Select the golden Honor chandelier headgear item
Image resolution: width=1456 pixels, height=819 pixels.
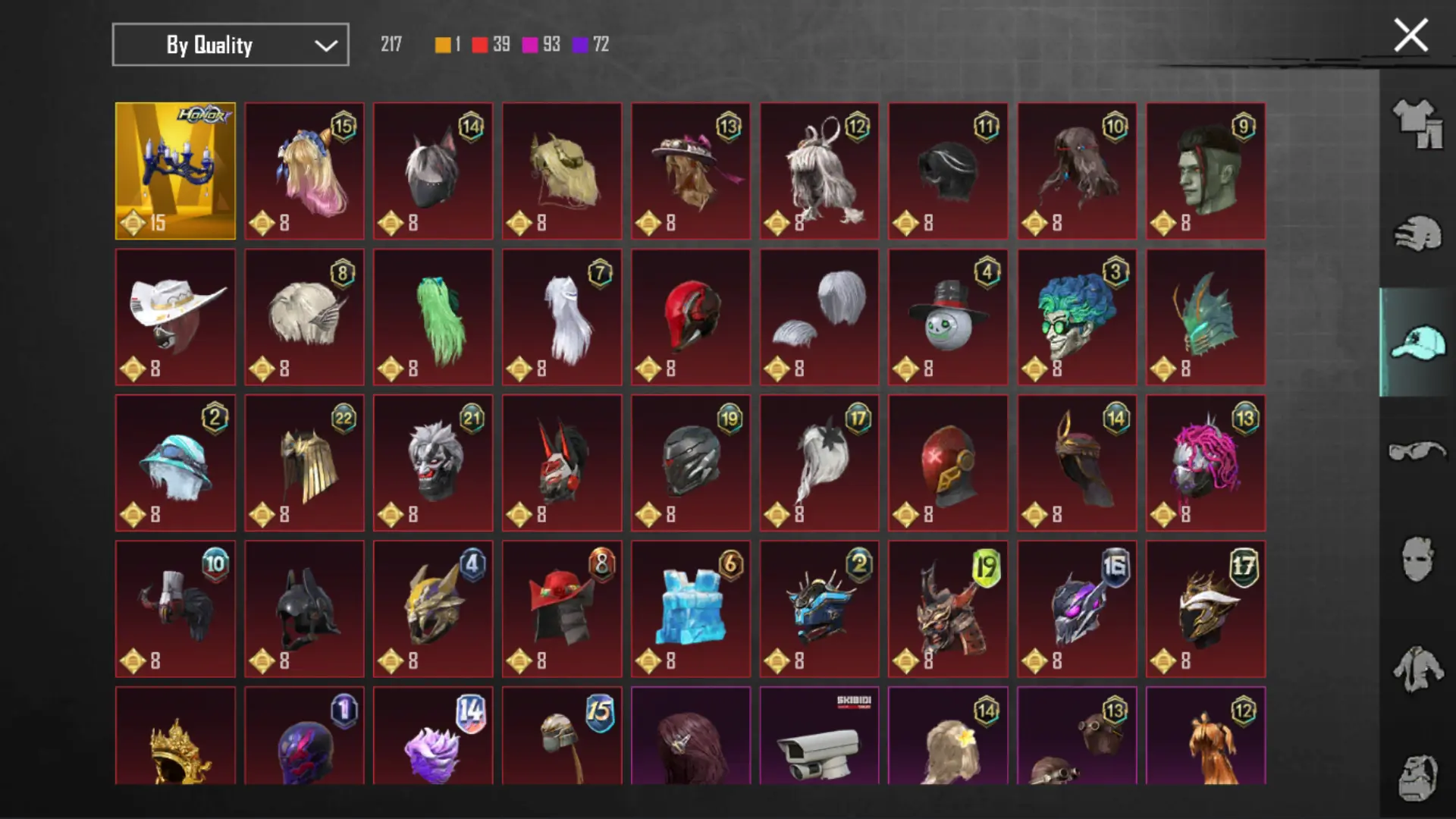(175, 171)
